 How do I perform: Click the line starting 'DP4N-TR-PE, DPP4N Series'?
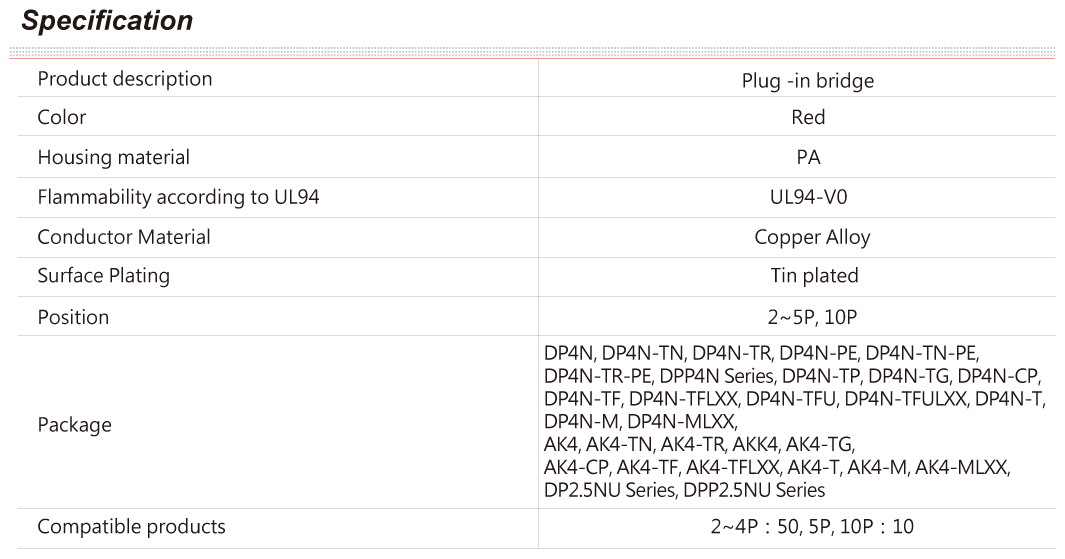(792, 376)
